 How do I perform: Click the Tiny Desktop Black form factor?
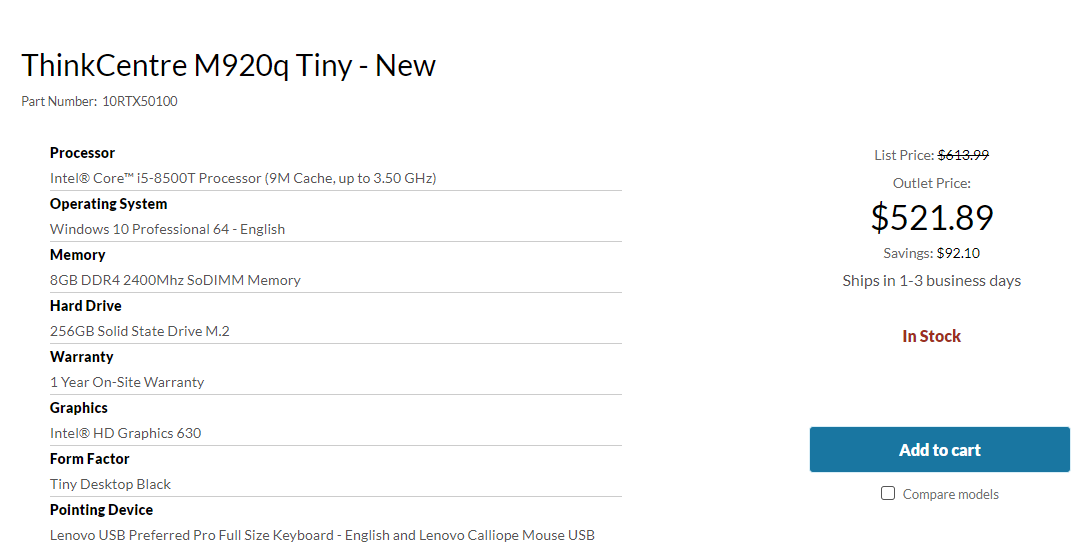click(110, 484)
